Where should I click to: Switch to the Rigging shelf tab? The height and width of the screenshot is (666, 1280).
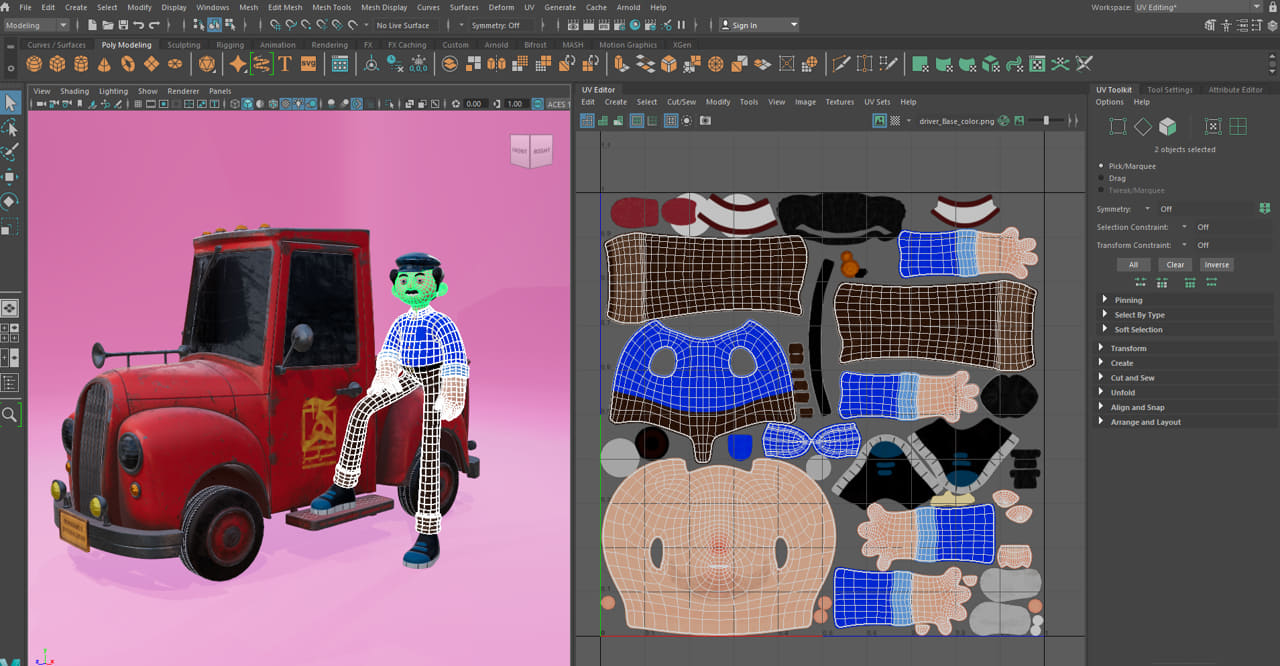230,45
